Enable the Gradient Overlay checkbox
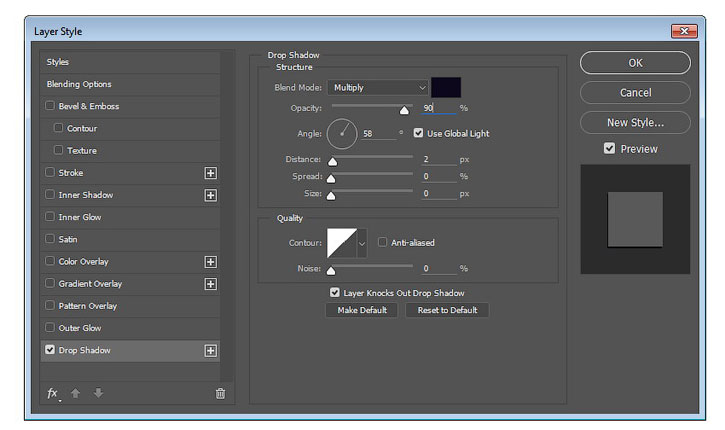 click(50, 283)
